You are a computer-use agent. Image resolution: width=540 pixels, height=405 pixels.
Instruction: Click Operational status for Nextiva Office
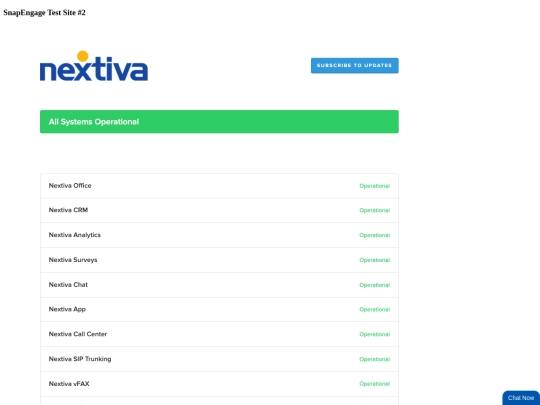tap(375, 186)
